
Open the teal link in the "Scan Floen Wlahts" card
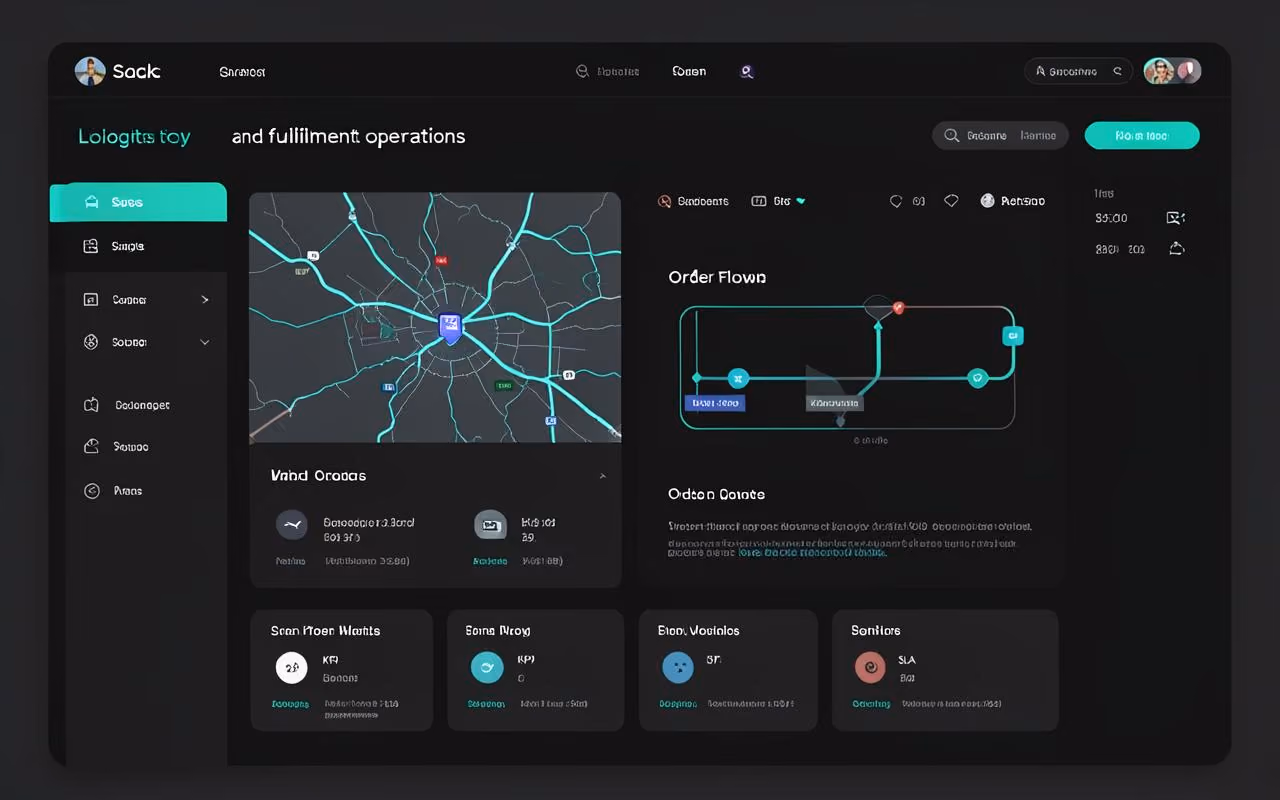tap(291, 704)
